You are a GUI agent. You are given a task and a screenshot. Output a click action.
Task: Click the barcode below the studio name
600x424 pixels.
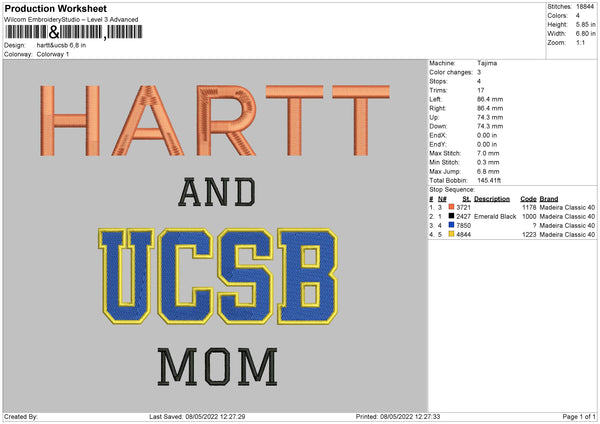coord(74,32)
